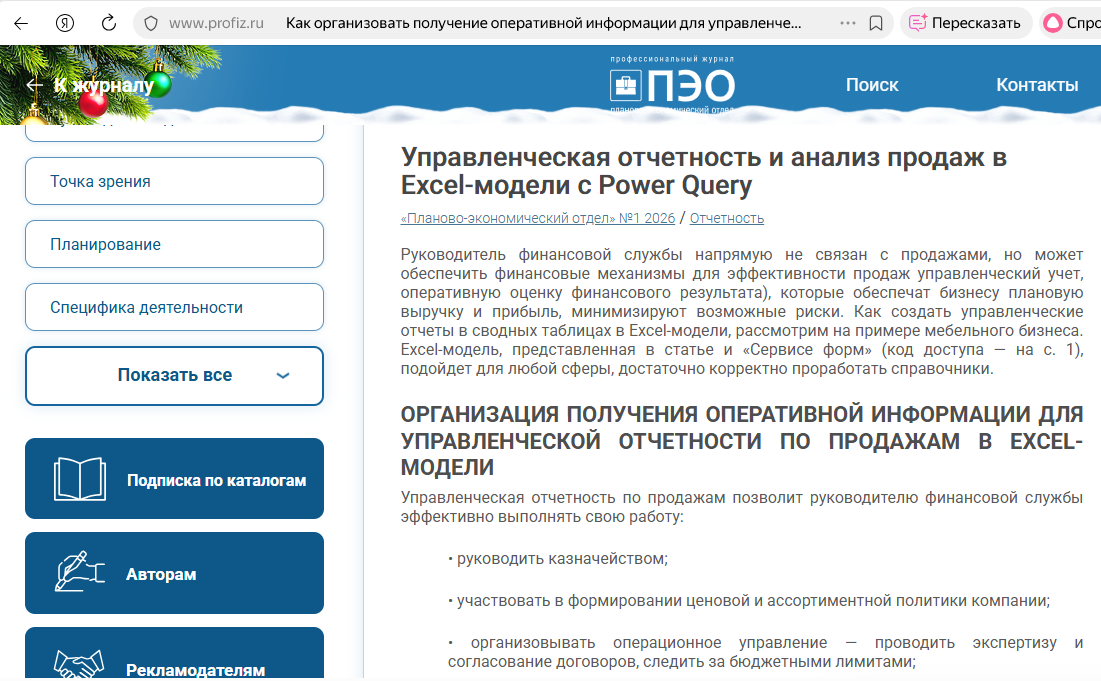The height and width of the screenshot is (681, 1101).
Task: Bookmark this page icon
Action: coord(876,23)
